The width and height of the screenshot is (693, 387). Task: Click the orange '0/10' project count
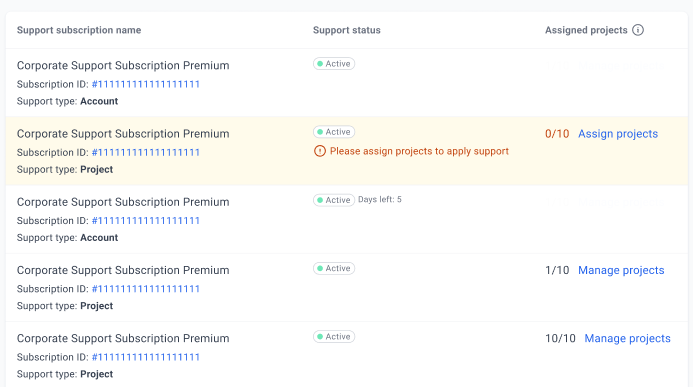[557, 134]
